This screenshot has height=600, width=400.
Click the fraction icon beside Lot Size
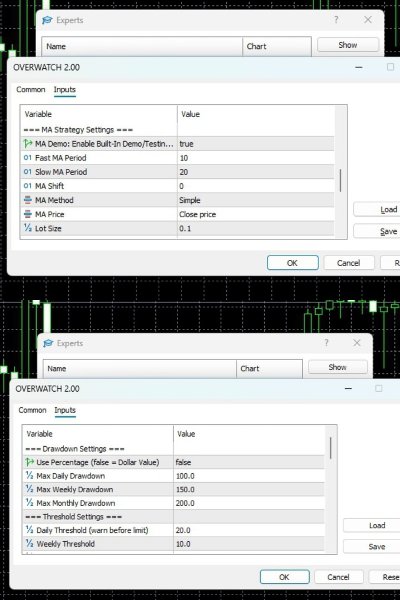click(x=28, y=228)
